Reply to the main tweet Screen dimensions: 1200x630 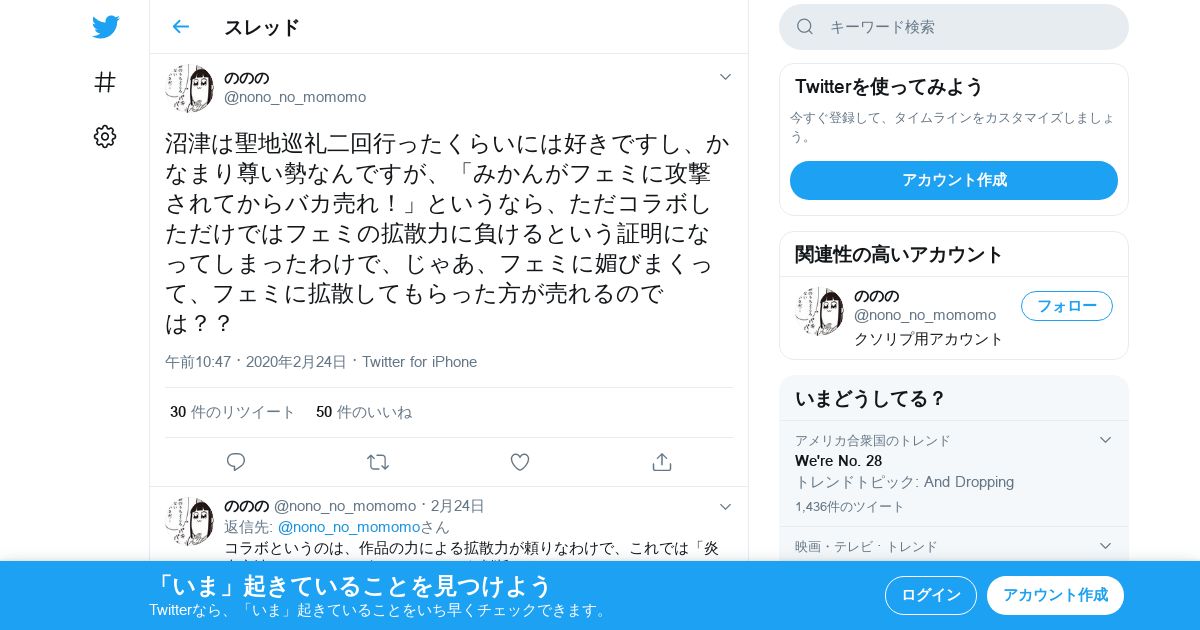[x=236, y=462]
